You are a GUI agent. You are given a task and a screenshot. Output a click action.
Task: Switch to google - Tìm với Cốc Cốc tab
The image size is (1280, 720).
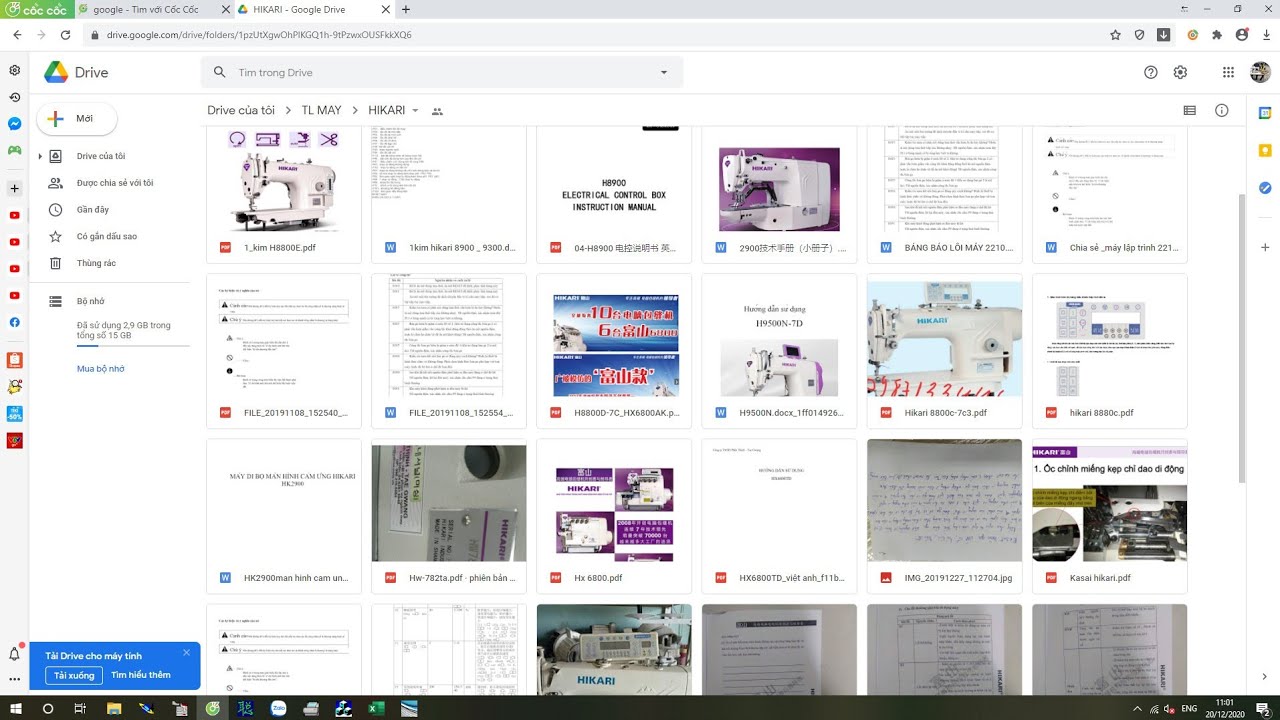tap(146, 9)
